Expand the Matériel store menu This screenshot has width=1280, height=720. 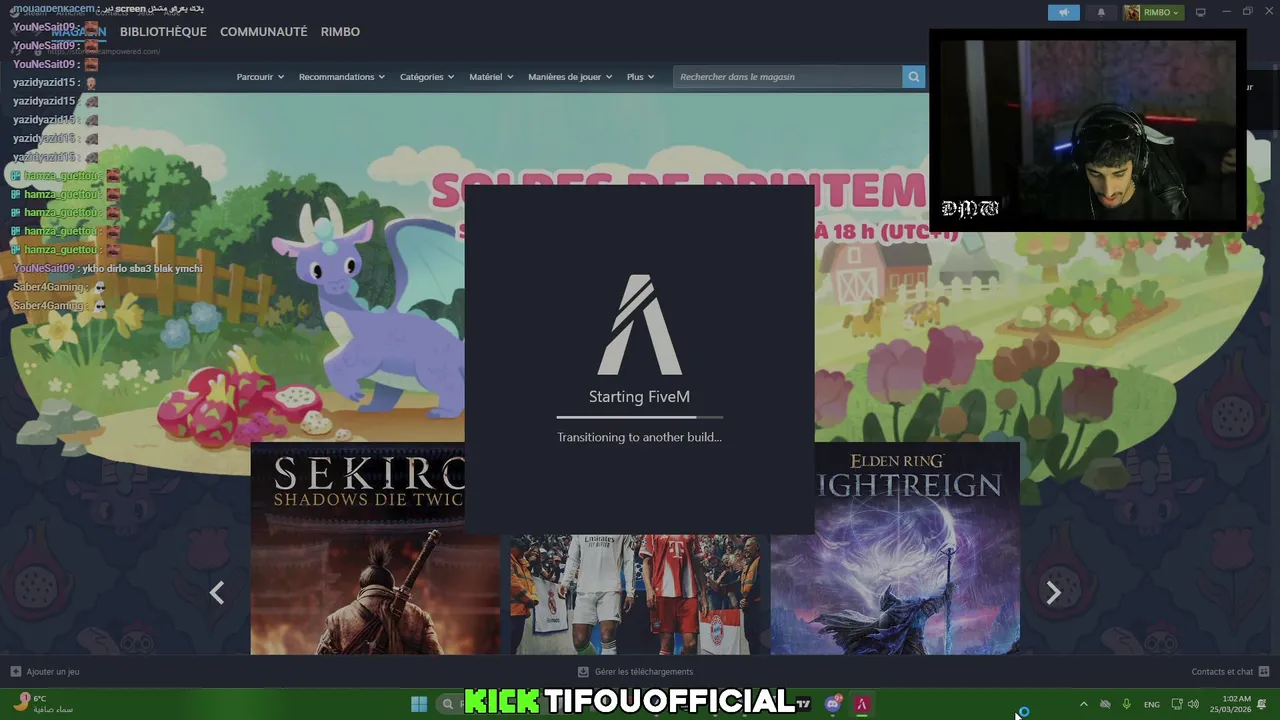pos(491,77)
